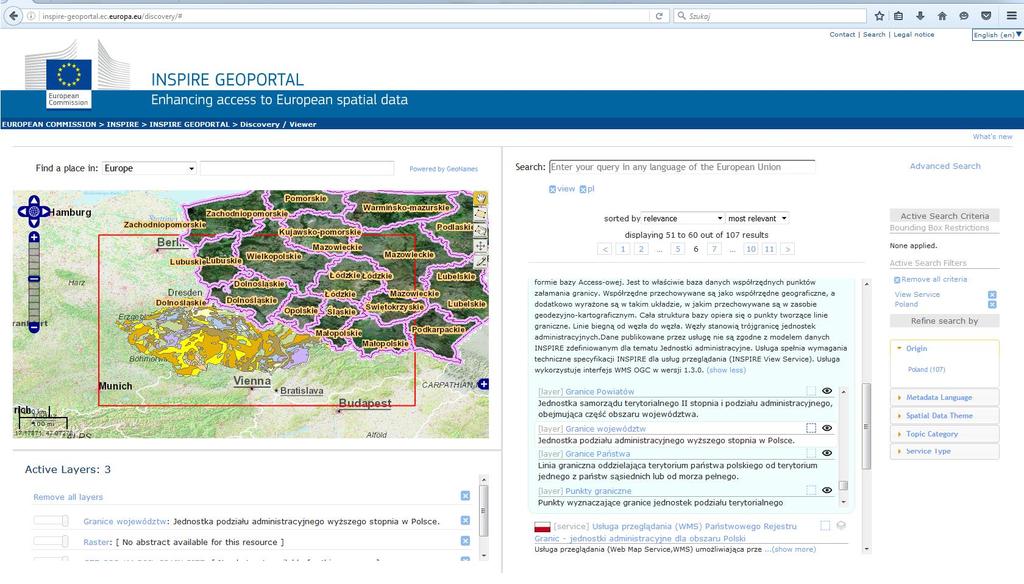The height and width of the screenshot is (584, 1024).
Task: Go to the browser home page
Action: click(x=942, y=16)
